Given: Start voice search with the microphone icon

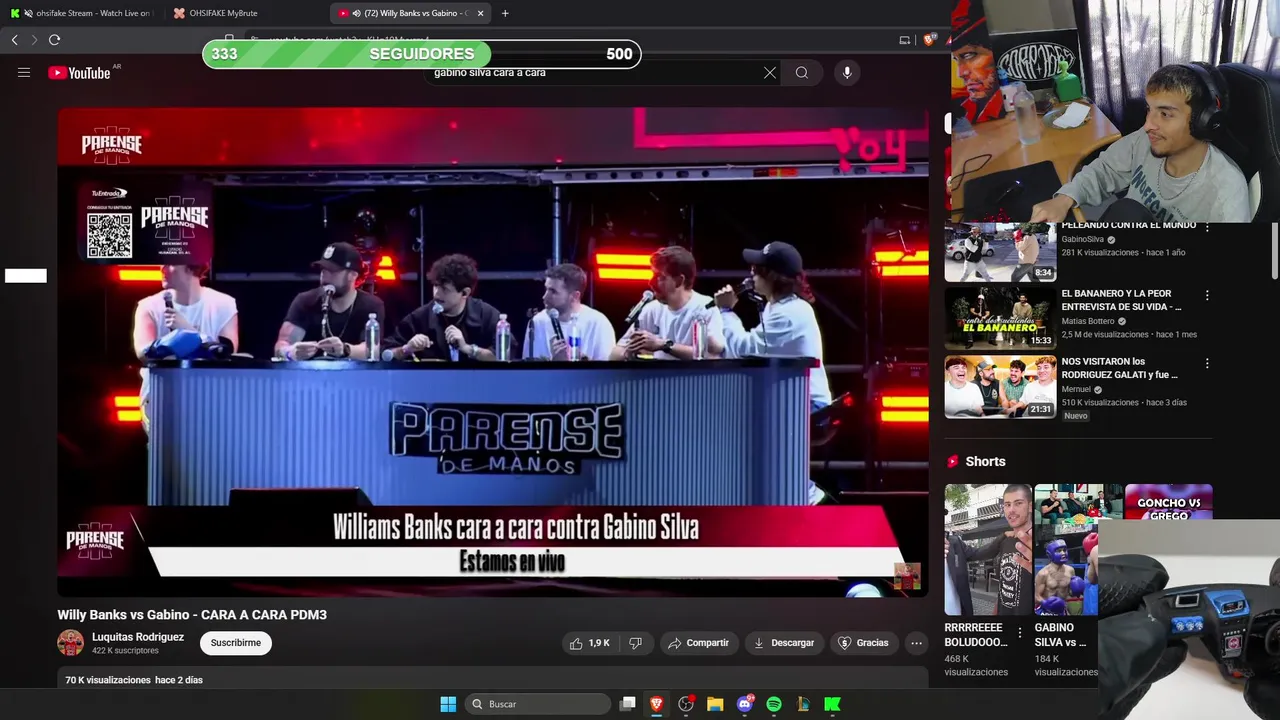Looking at the screenshot, I should click(x=847, y=73).
